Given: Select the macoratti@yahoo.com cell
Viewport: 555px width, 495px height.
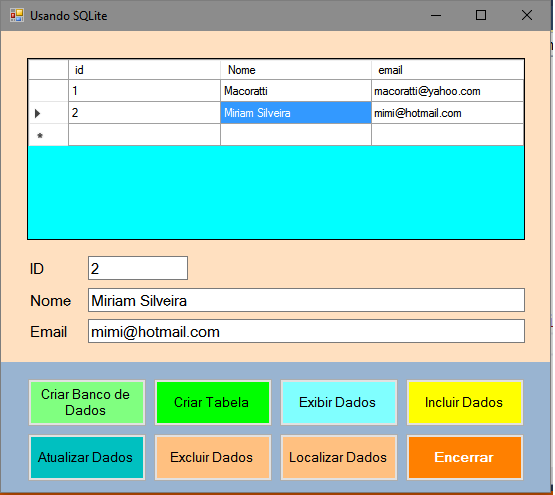Looking at the screenshot, I should (447, 91).
